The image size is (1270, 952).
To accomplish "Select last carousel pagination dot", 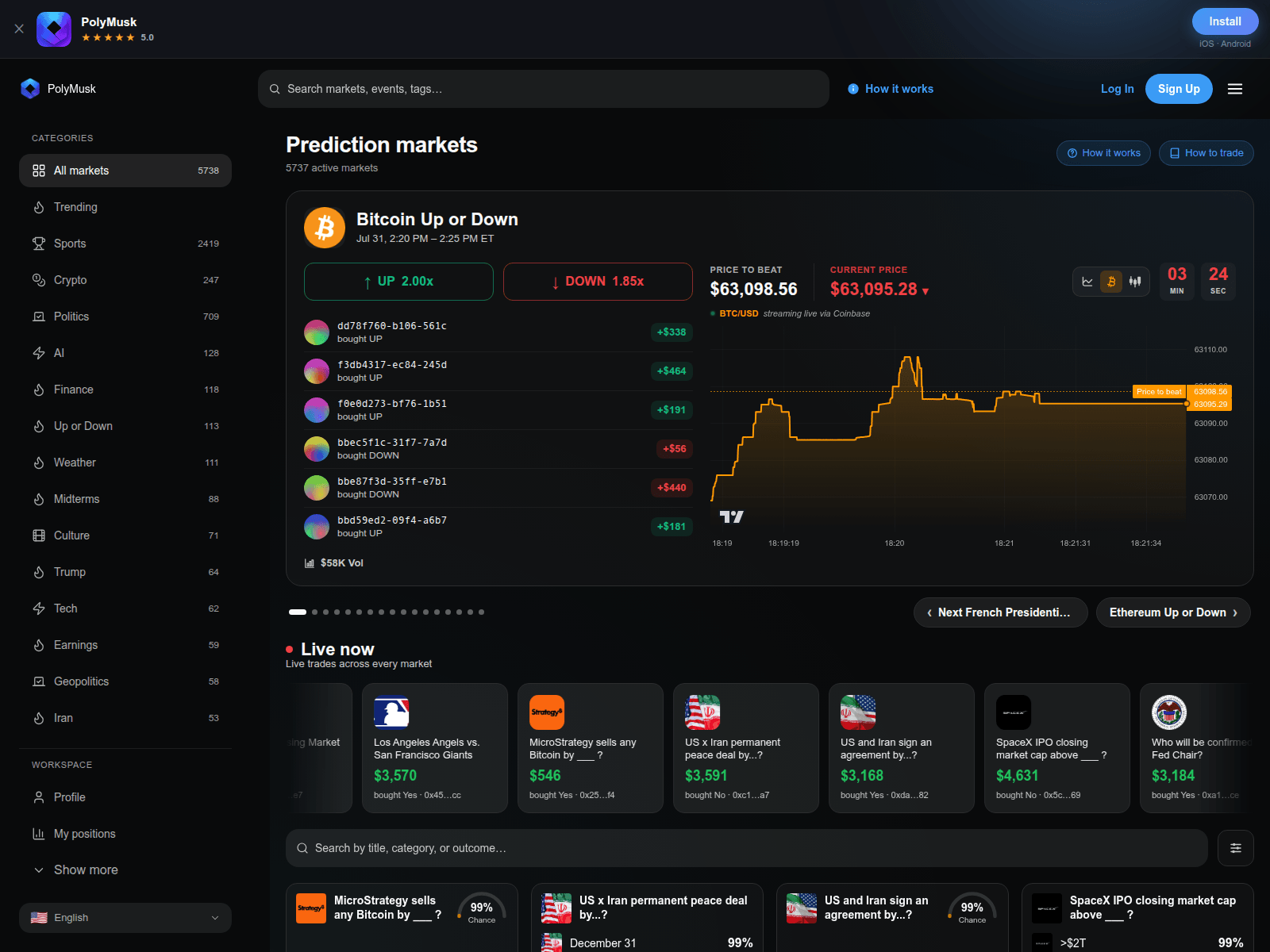I will 481,612.
